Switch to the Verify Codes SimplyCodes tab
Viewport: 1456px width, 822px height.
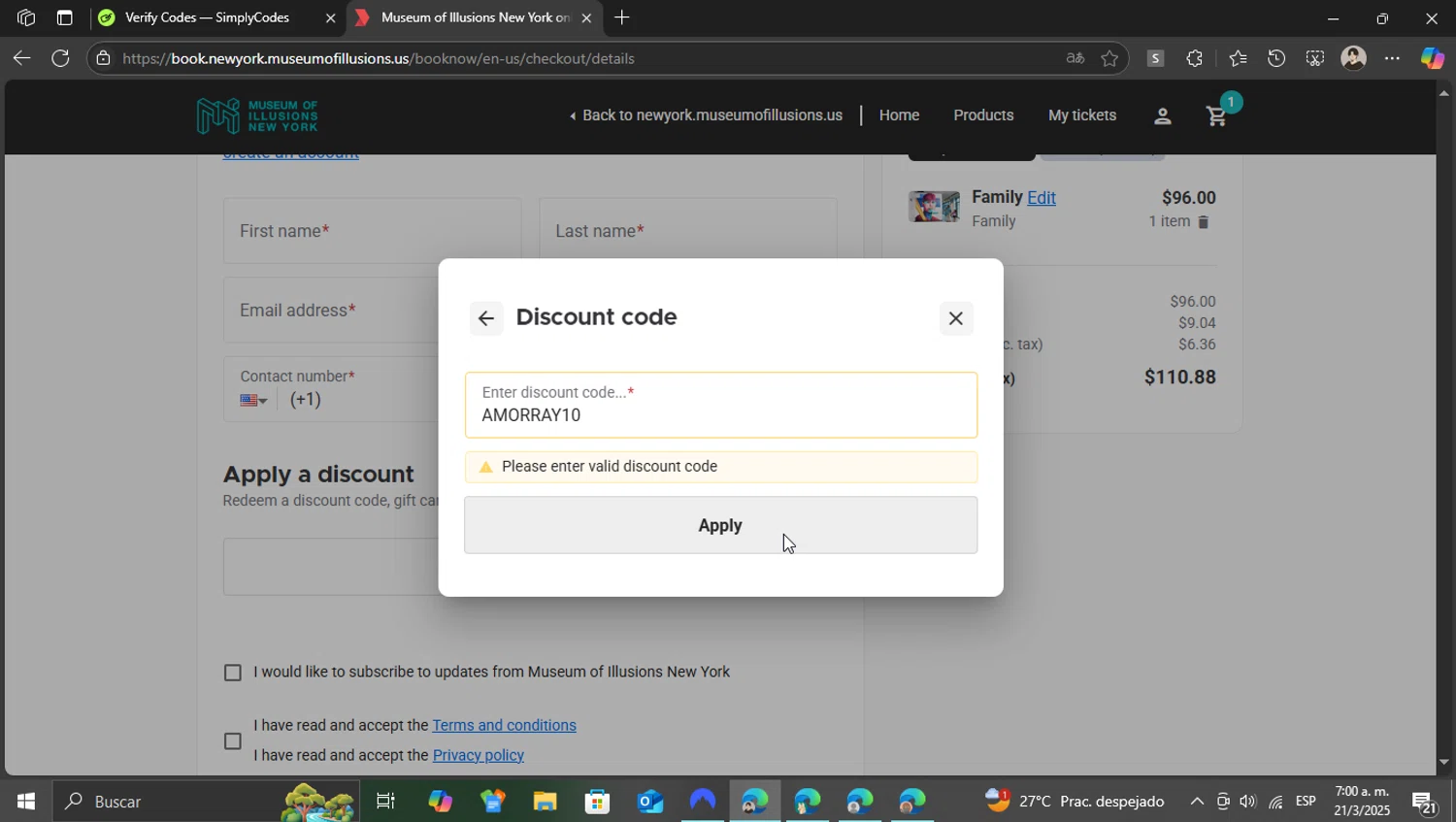tap(216, 17)
